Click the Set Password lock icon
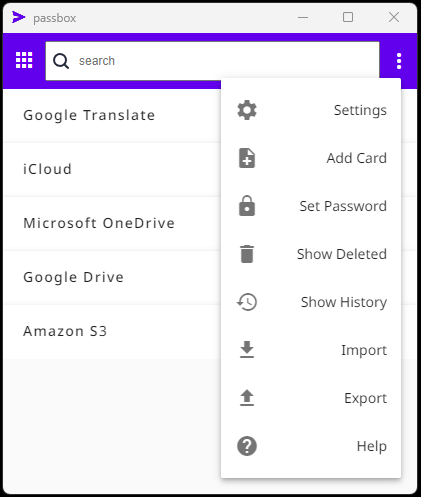 coord(247,206)
